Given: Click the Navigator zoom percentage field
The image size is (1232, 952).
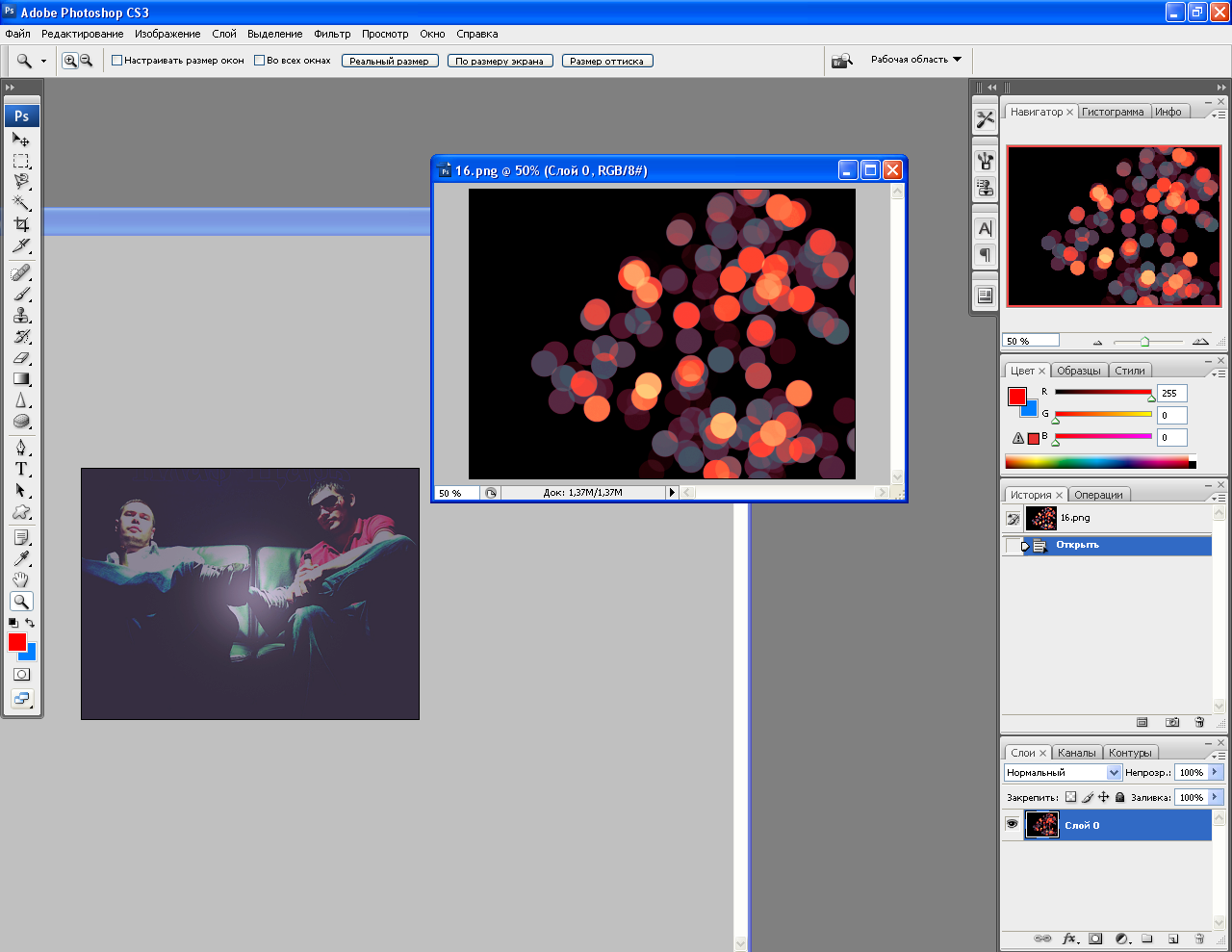Looking at the screenshot, I should pos(1030,341).
